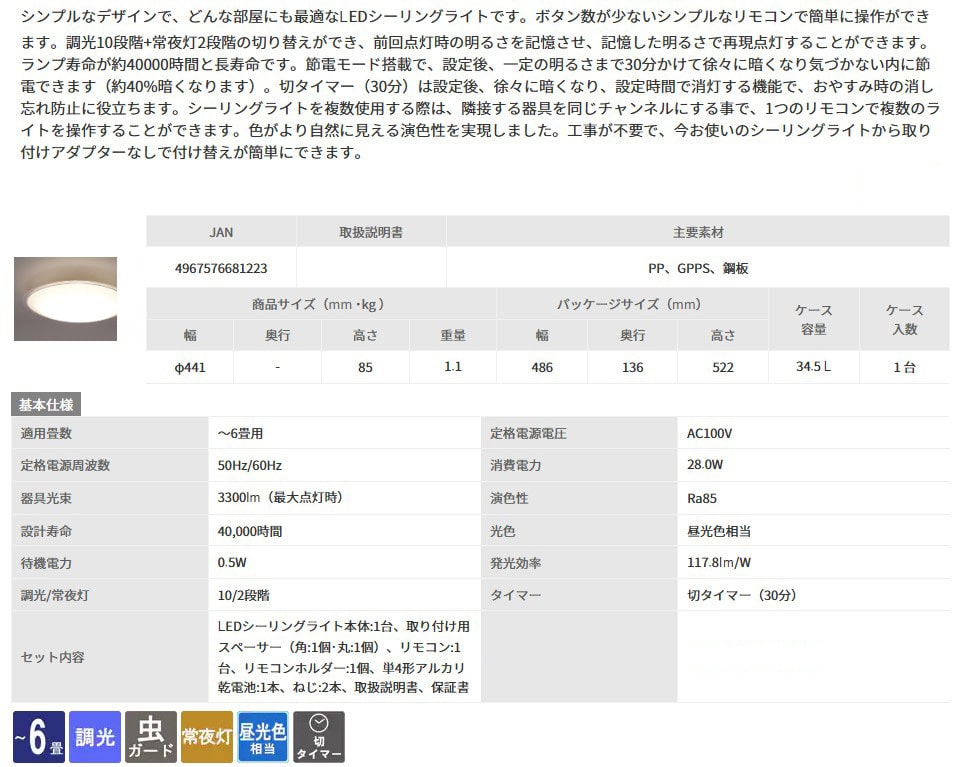Click the 取扱説明書 column header
The height and width of the screenshot is (767, 962).
pyautogui.click(x=371, y=232)
